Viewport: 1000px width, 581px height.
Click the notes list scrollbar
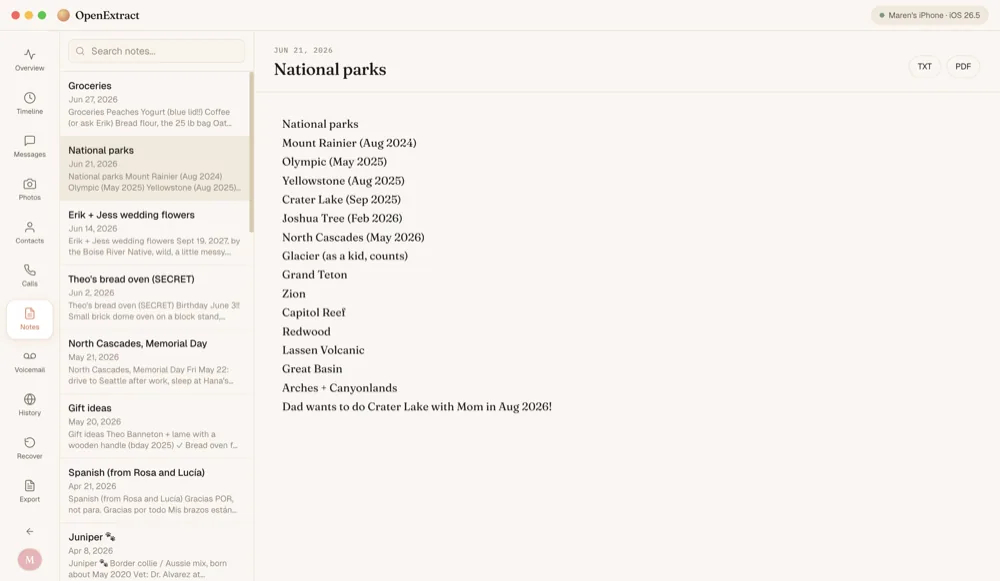pos(251,152)
